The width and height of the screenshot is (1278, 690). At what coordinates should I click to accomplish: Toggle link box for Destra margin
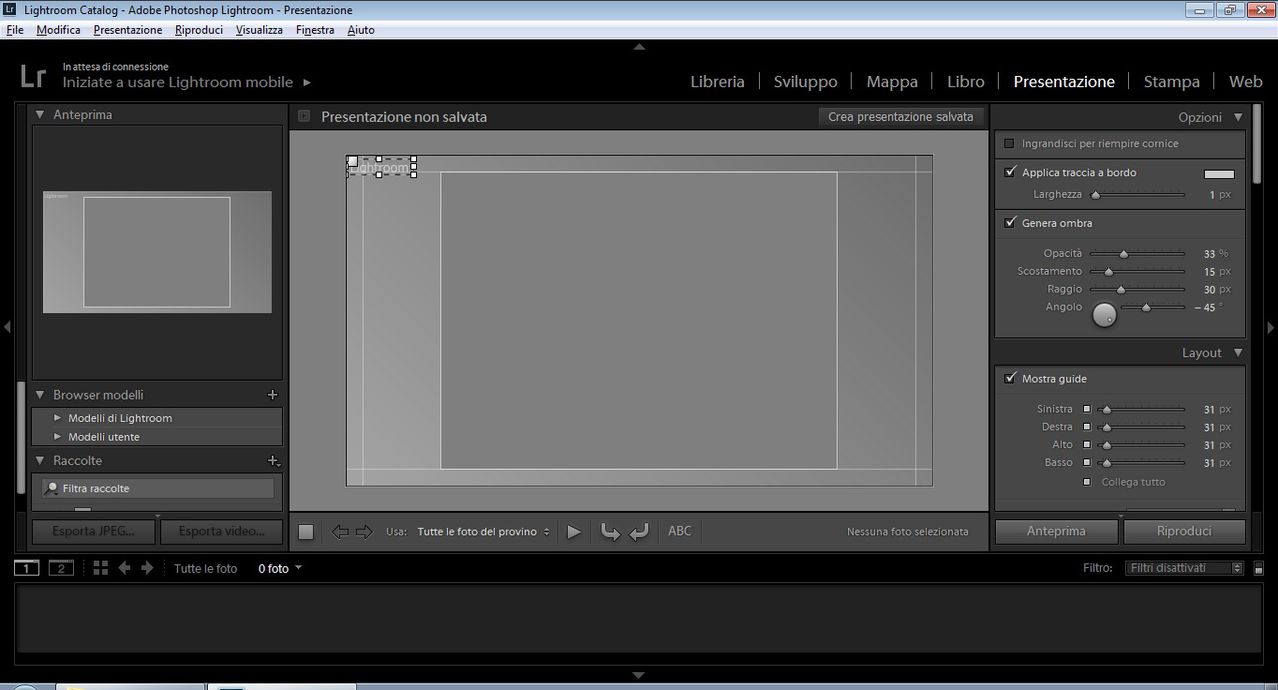(x=1087, y=427)
